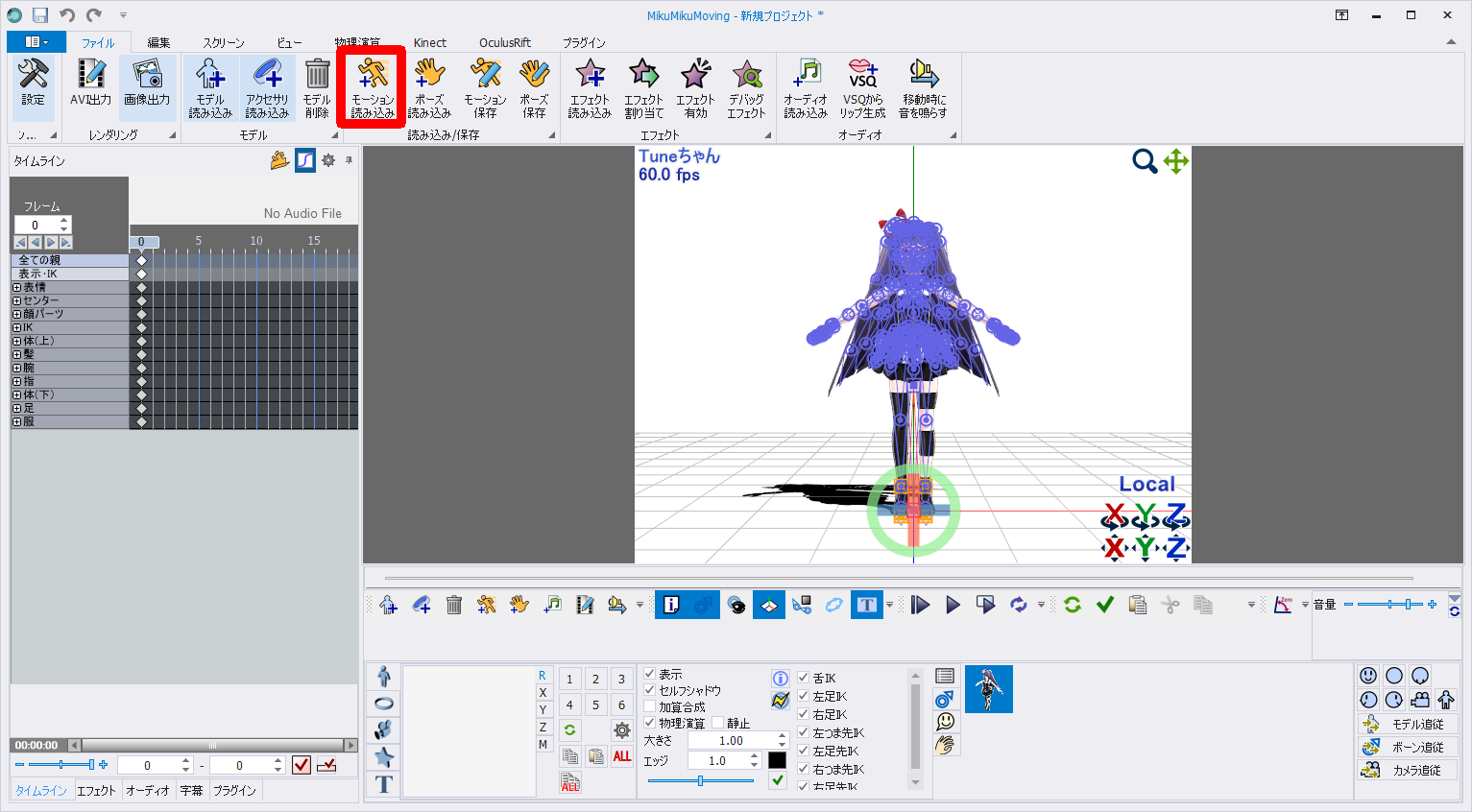This screenshot has height=812, width=1472.
Task: Click the ribbon アクセサリ読み込み accessory load icon
Action: pos(268,87)
